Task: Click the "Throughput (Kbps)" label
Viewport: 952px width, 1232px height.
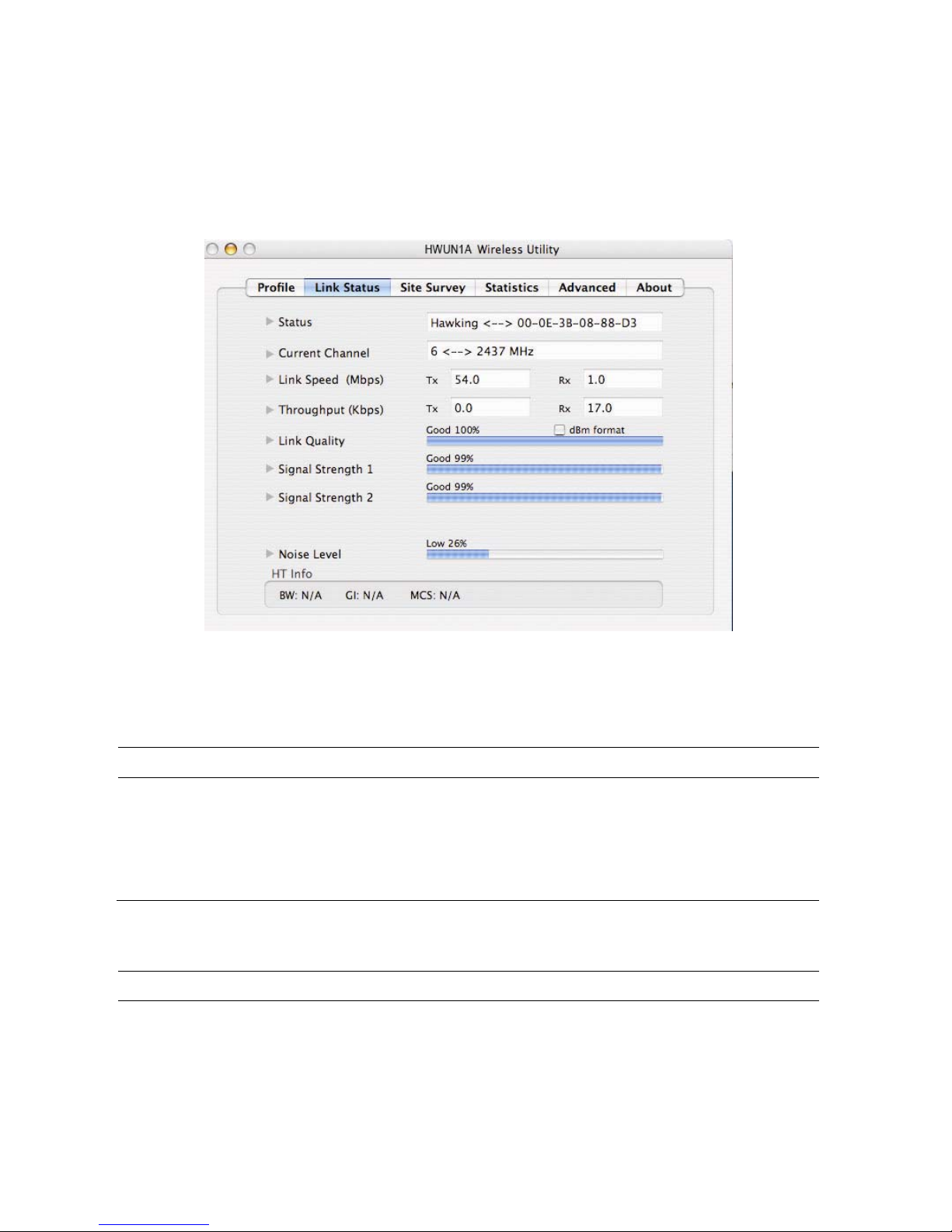Action: pyautogui.click(x=331, y=410)
